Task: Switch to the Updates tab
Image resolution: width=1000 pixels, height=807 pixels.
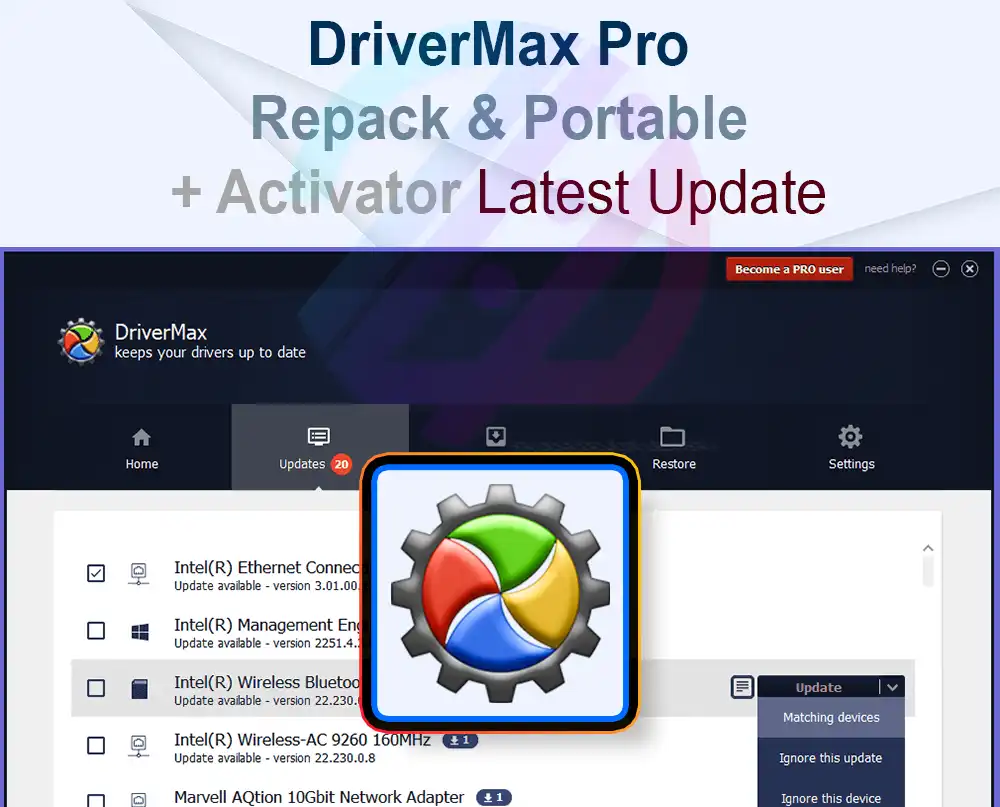Action: 317,448
